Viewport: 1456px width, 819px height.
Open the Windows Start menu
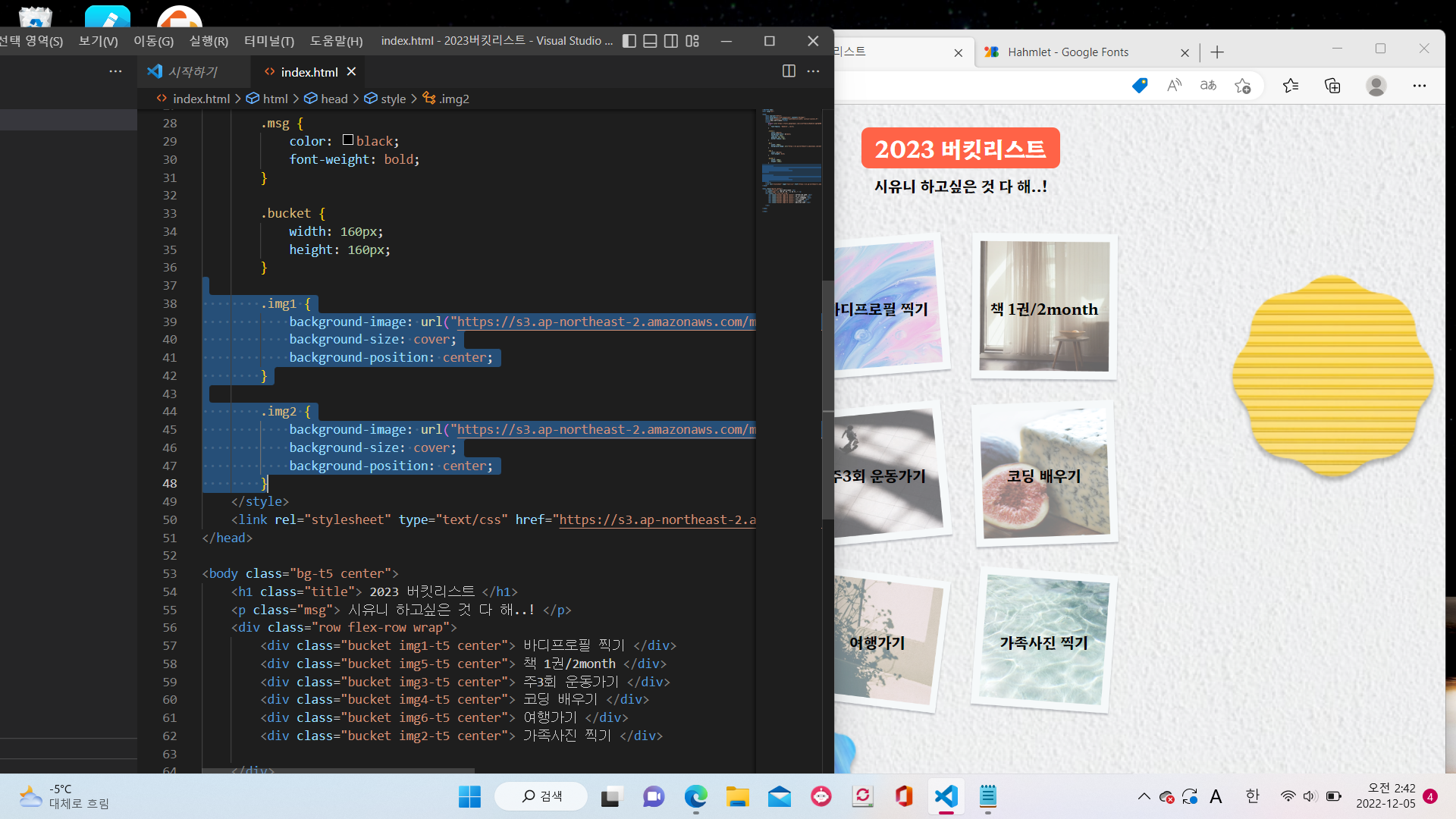pos(469,796)
